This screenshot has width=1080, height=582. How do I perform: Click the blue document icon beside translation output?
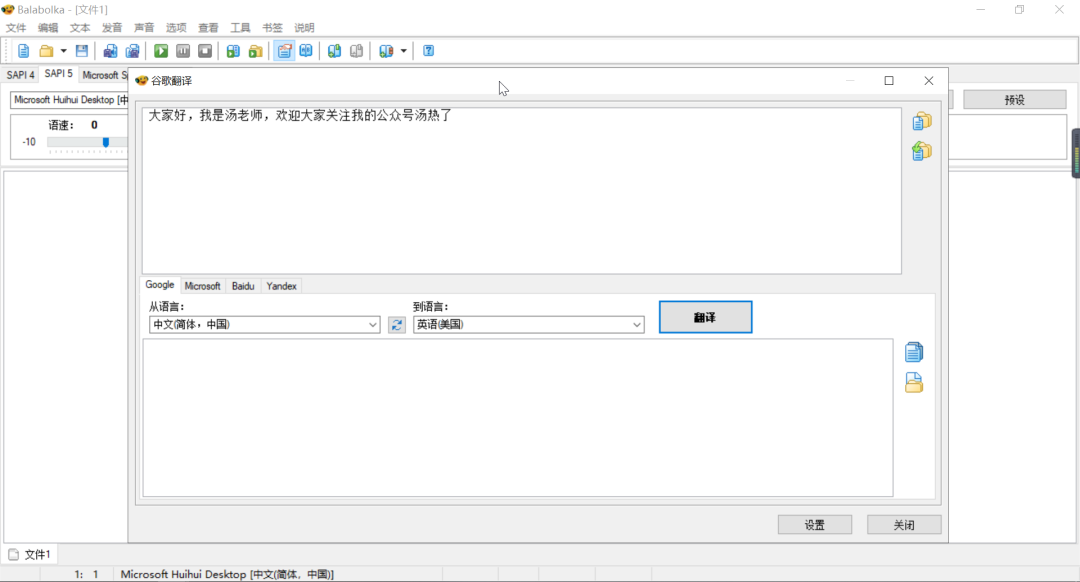point(914,352)
